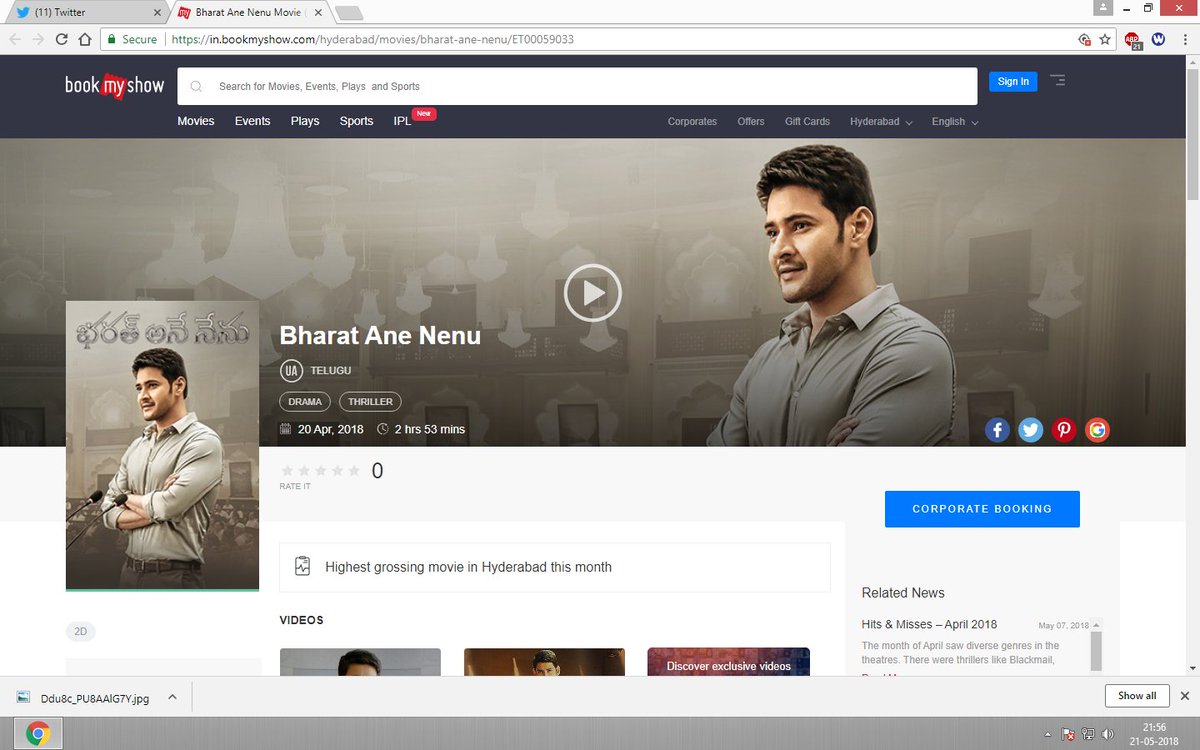This screenshot has width=1200, height=750.
Task: Click the Corporate Booking button
Action: [982, 509]
